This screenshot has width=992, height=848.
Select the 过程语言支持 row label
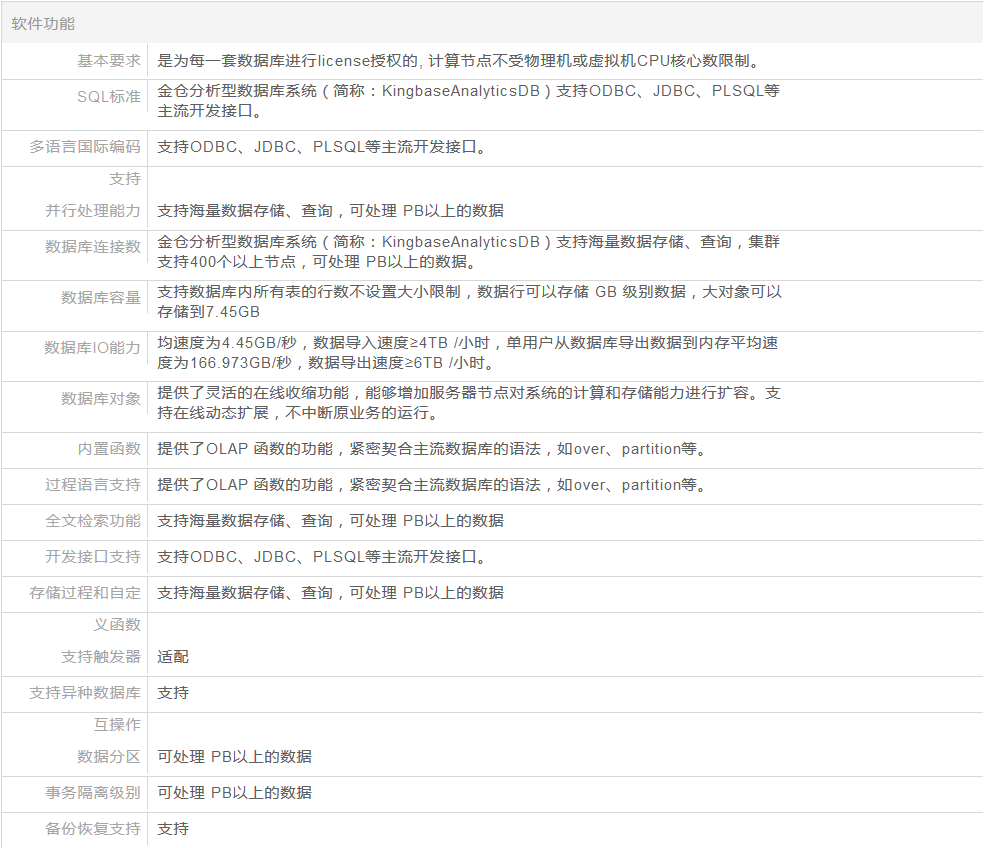93,485
